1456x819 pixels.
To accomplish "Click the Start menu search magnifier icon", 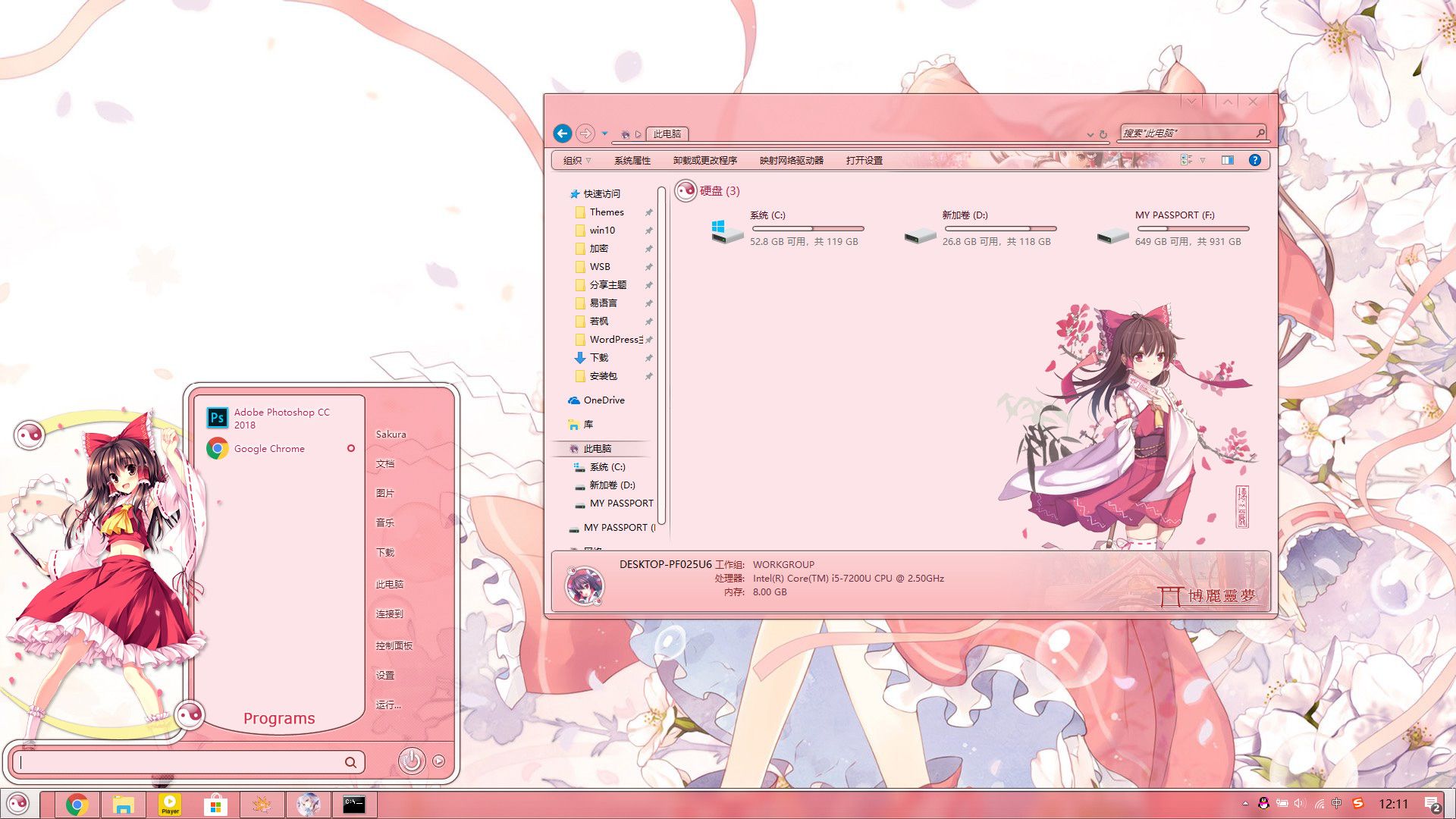I will [x=350, y=762].
